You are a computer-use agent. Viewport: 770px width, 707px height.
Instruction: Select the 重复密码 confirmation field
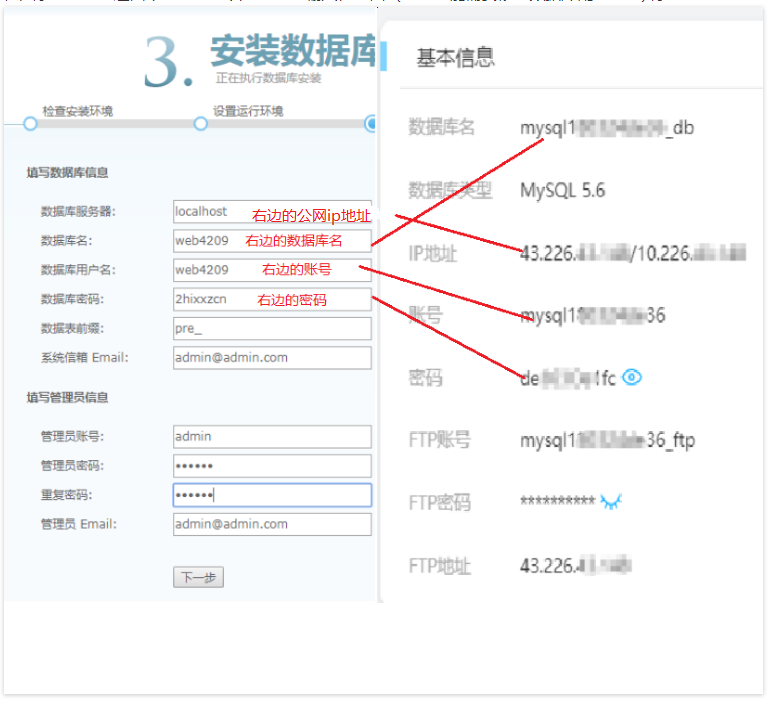coord(271,495)
